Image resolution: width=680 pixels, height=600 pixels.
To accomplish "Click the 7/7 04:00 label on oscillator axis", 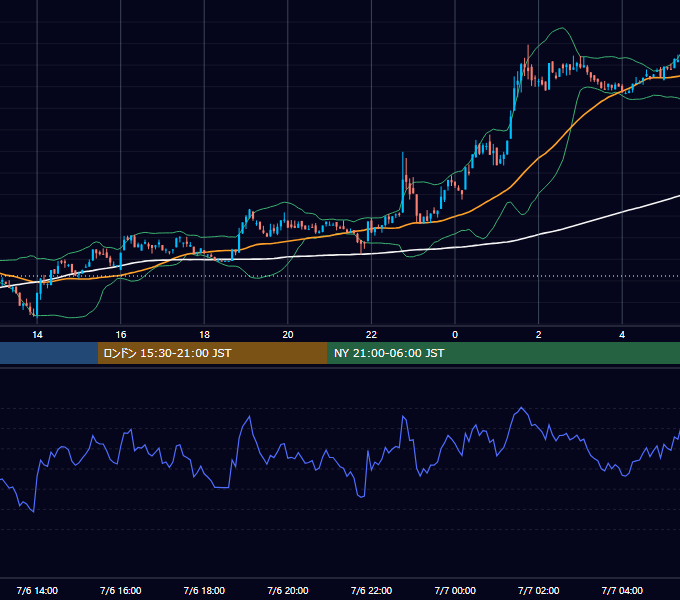I will pyautogui.click(x=622, y=590).
